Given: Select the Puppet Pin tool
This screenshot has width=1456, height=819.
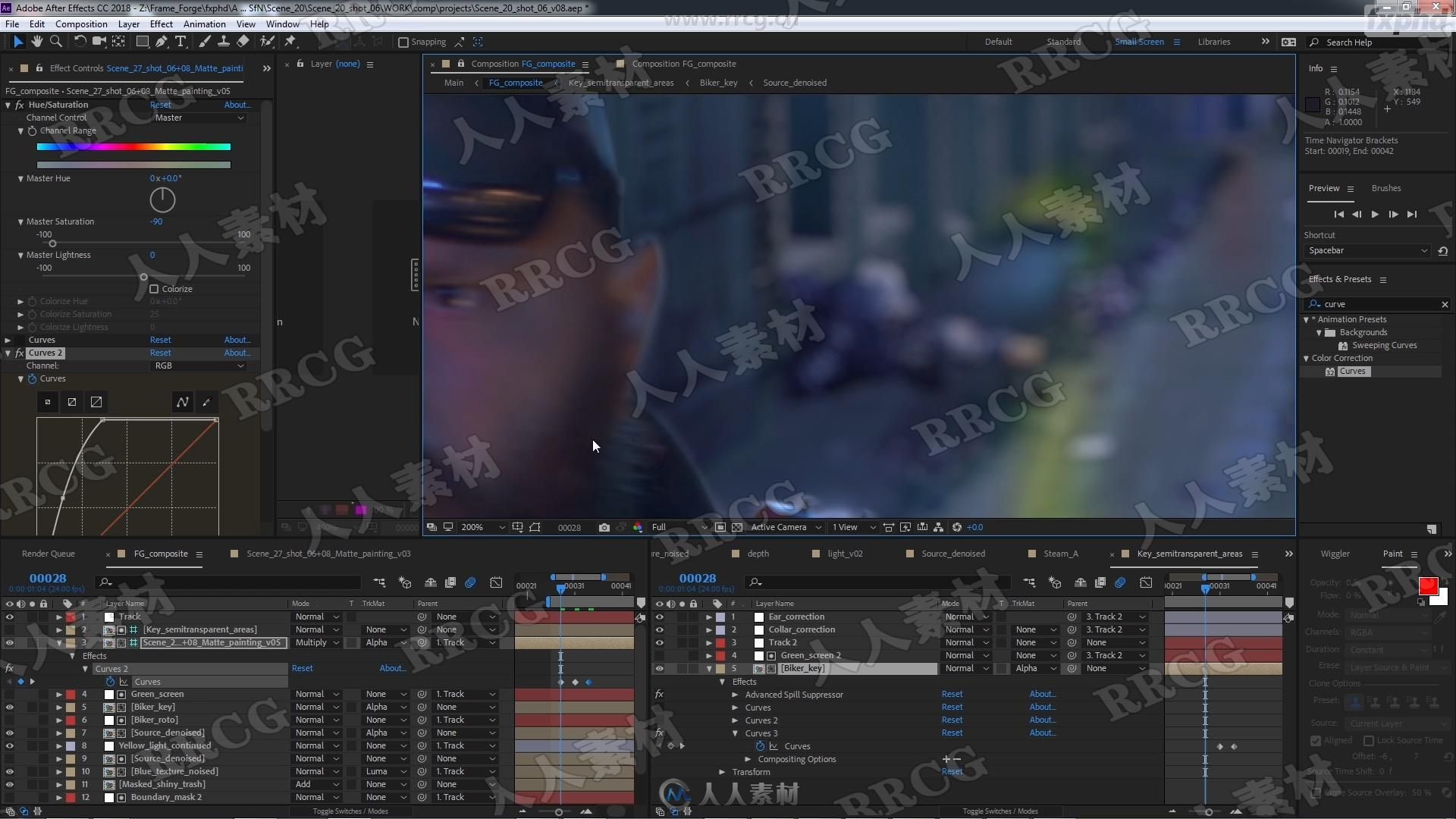Looking at the screenshot, I should click(x=290, y=42).
